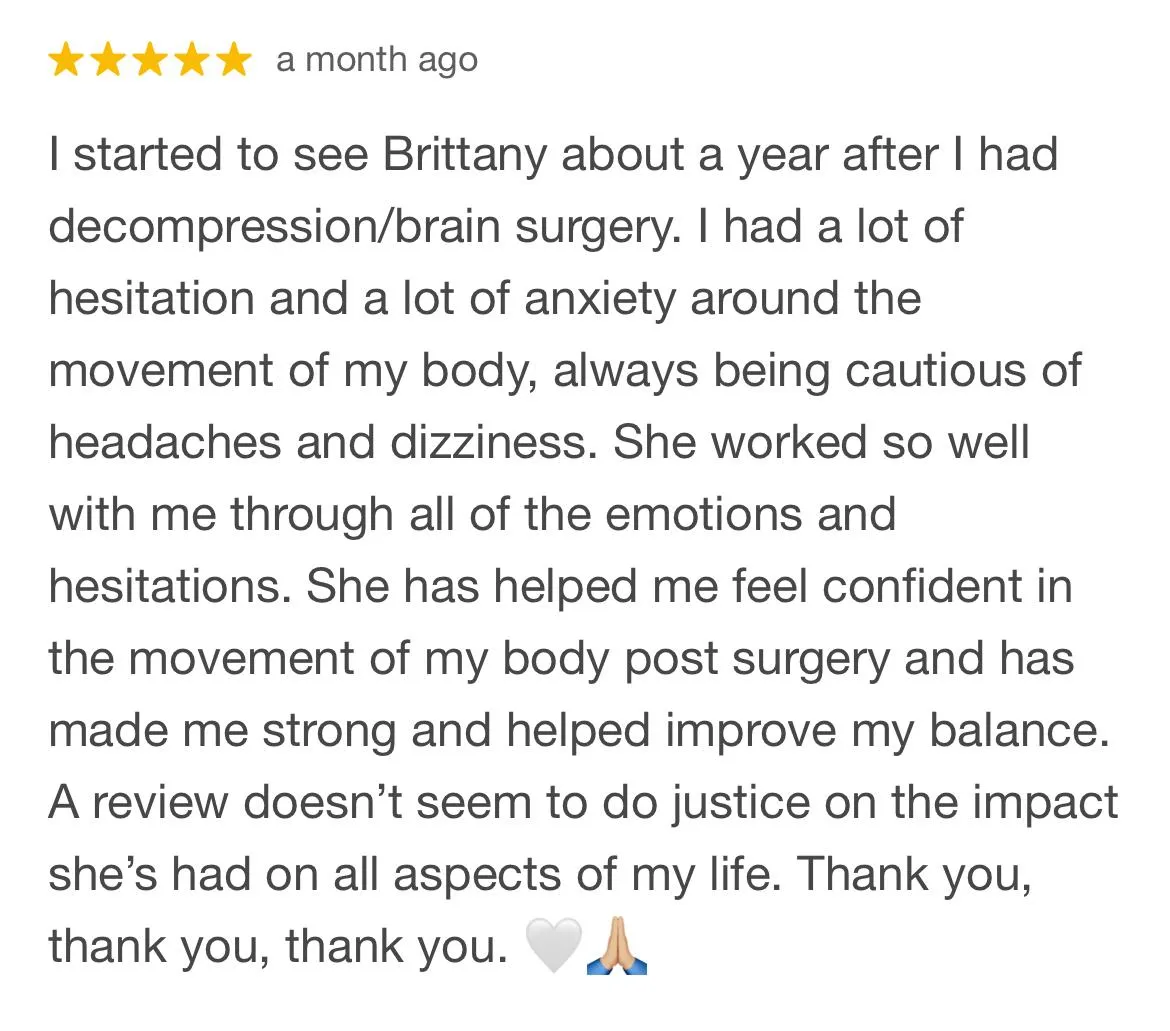This screenshot has width=1170, height=1031.
Task: Tap the praying hands emoji
Action: point(616,944)
